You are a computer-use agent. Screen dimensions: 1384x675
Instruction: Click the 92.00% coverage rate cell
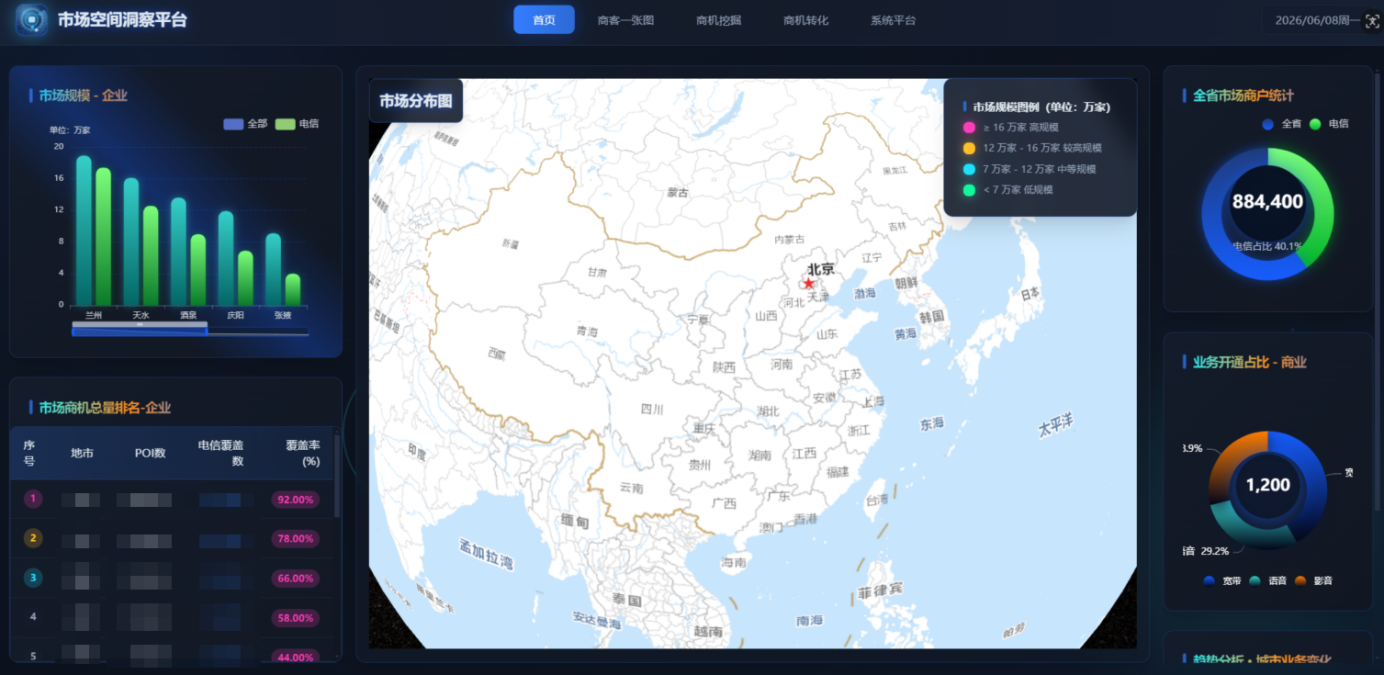click(295, 499)
